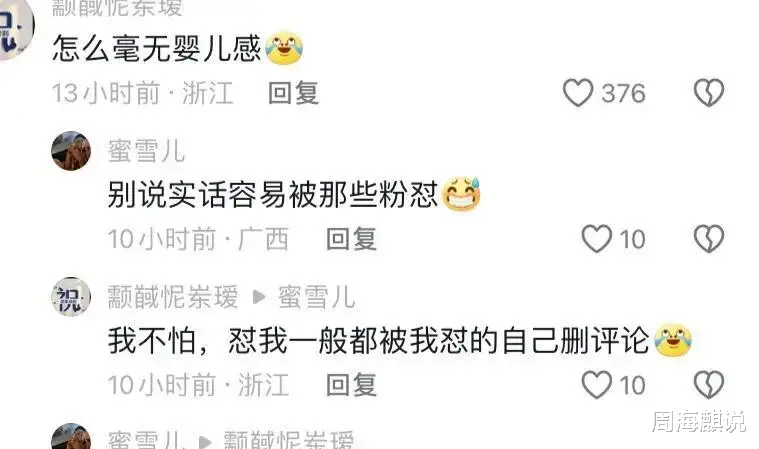The width and height of the screenshot is (759, 449).
Task: Open 蜜雪儿 mention after the reply arrow
Action: click(317, 297)
